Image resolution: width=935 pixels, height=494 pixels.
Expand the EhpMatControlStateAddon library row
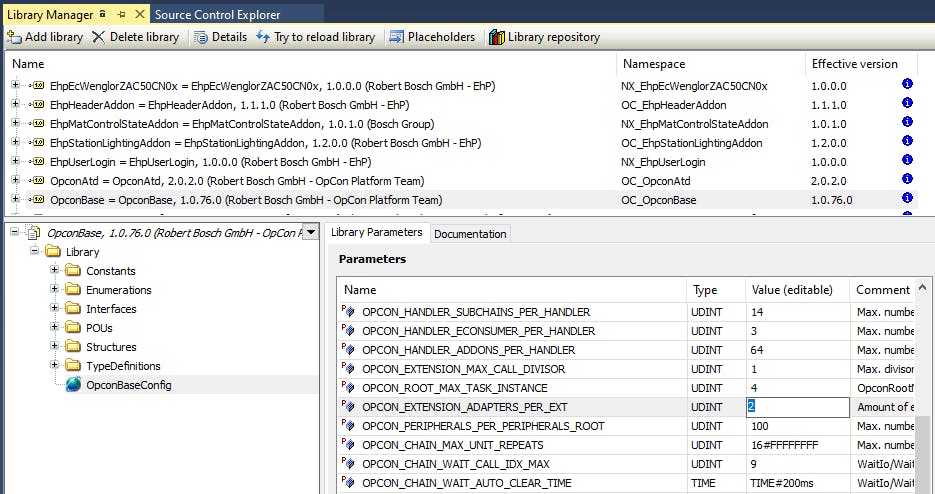tap(15, 123)
